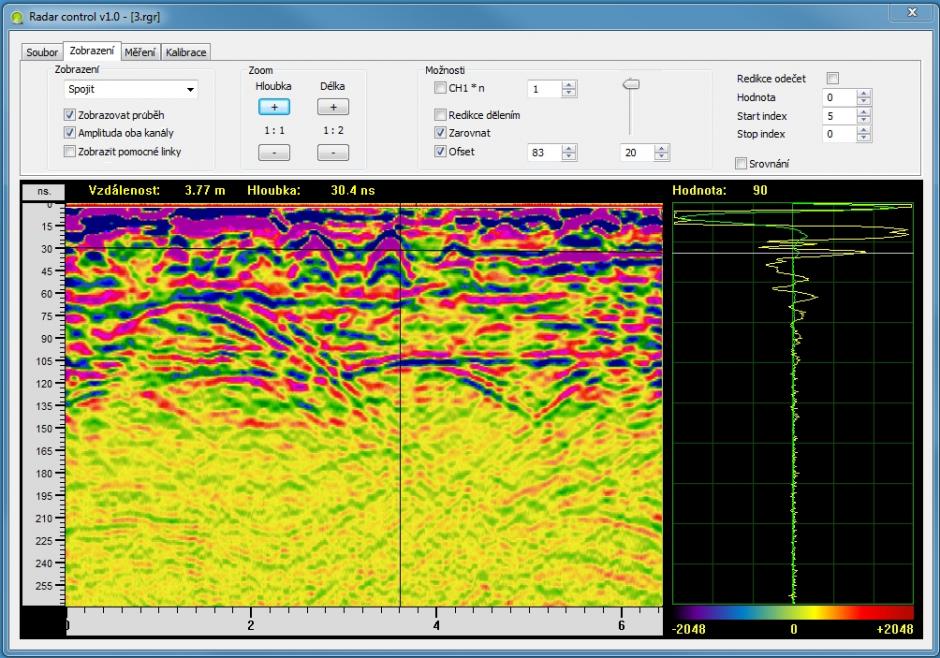Click the Hloubka zoom-in plus button
Viewport: 940px width, 658px height.
(273, 107)
